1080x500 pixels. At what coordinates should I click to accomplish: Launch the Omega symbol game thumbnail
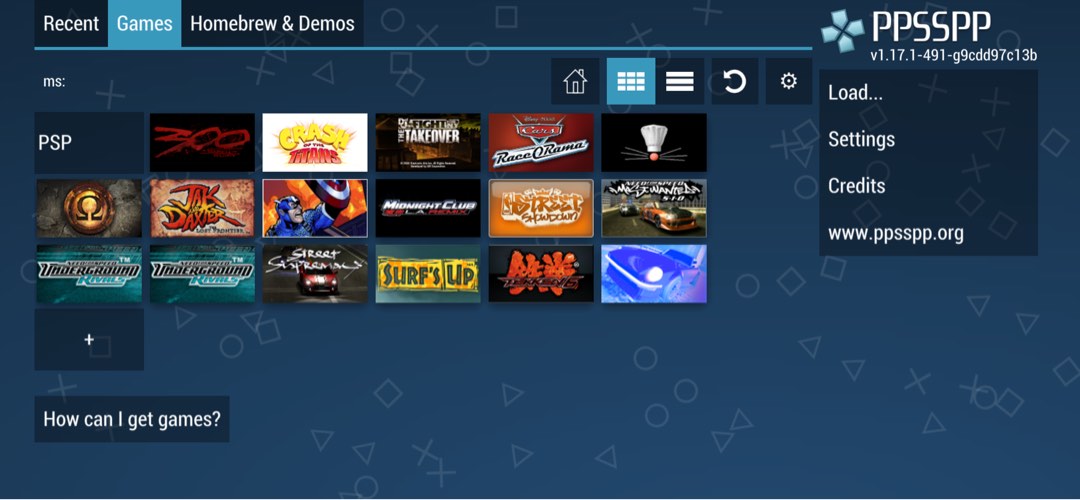89,208
